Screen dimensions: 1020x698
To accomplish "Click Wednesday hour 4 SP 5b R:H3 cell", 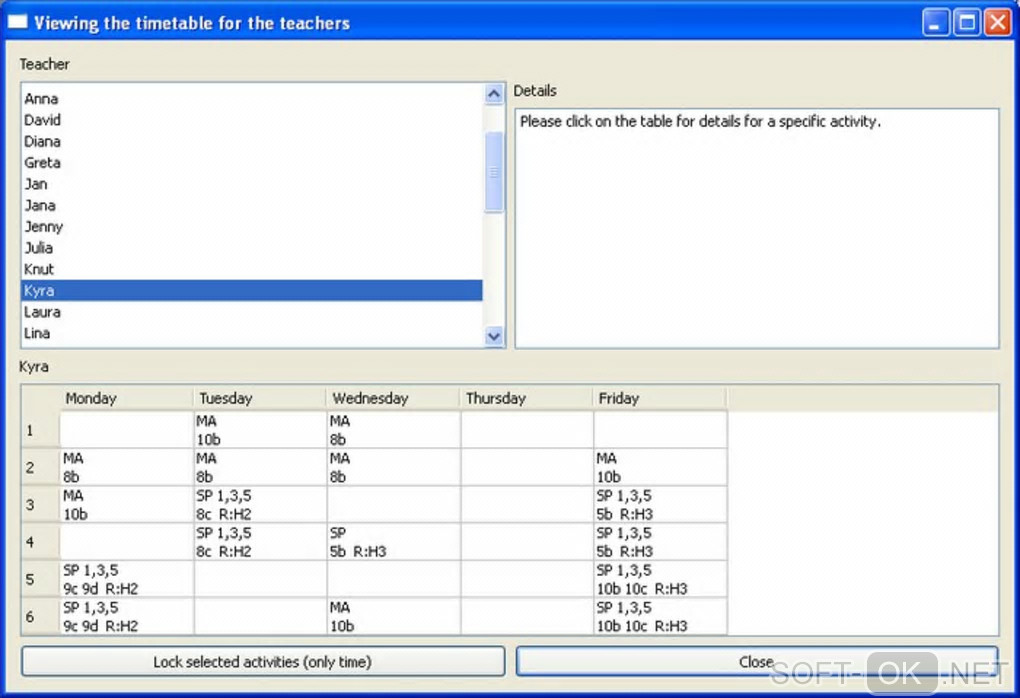I will 394,542.
